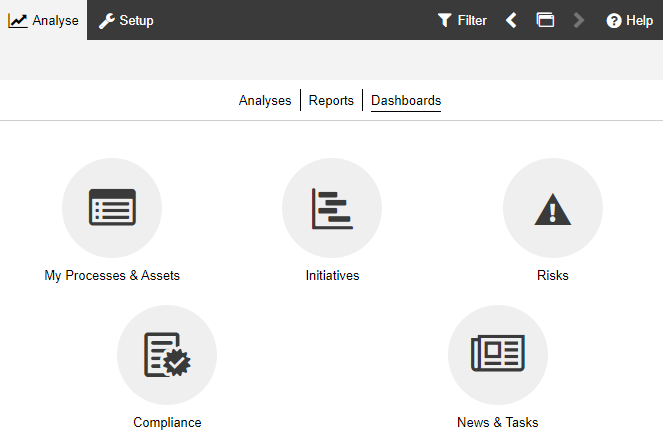This screenshot has width=663, height=444.
Task: Select the Analyses section link
Action: 265,101
